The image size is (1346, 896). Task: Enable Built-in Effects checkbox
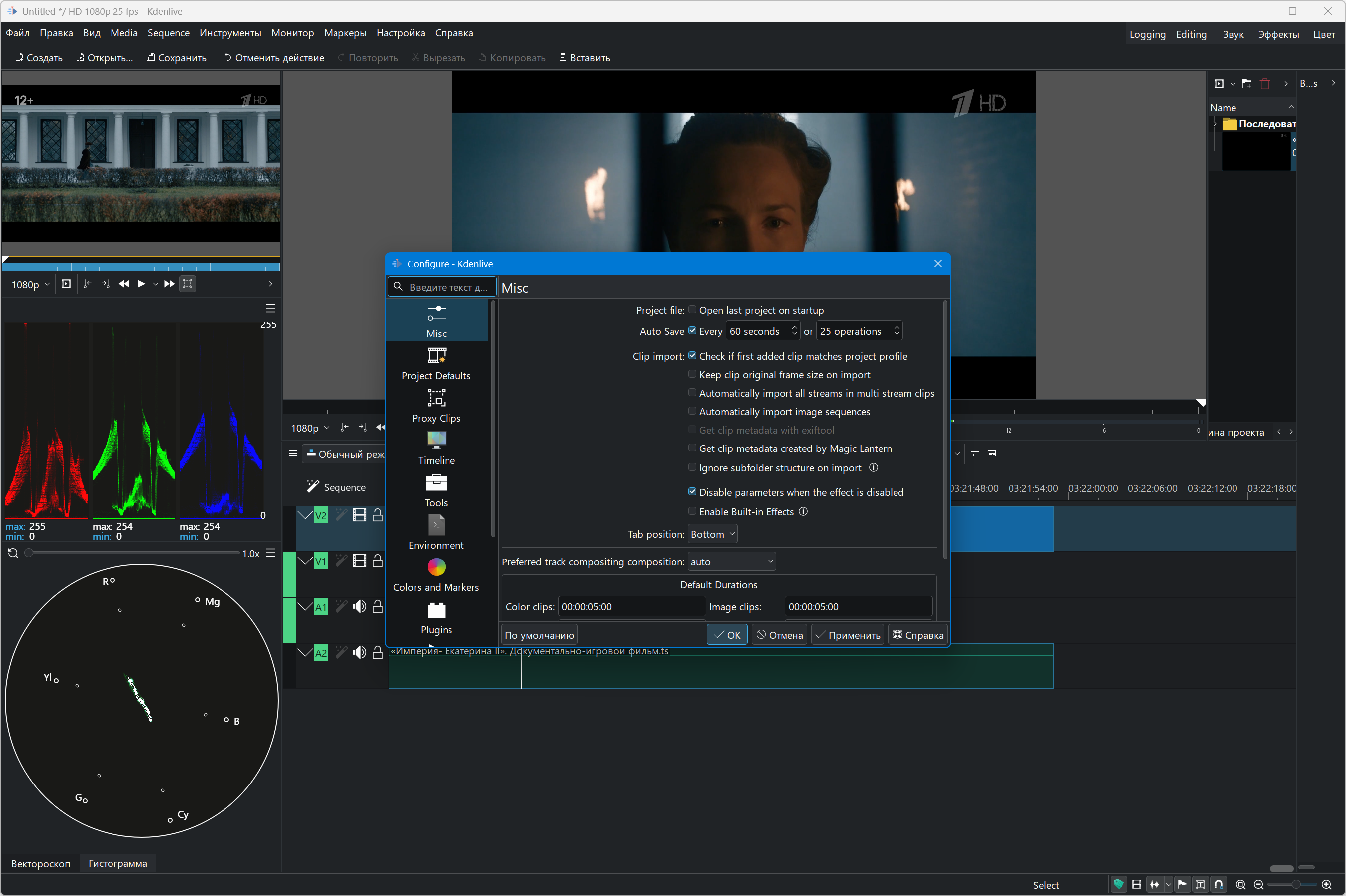coord(692,511)
